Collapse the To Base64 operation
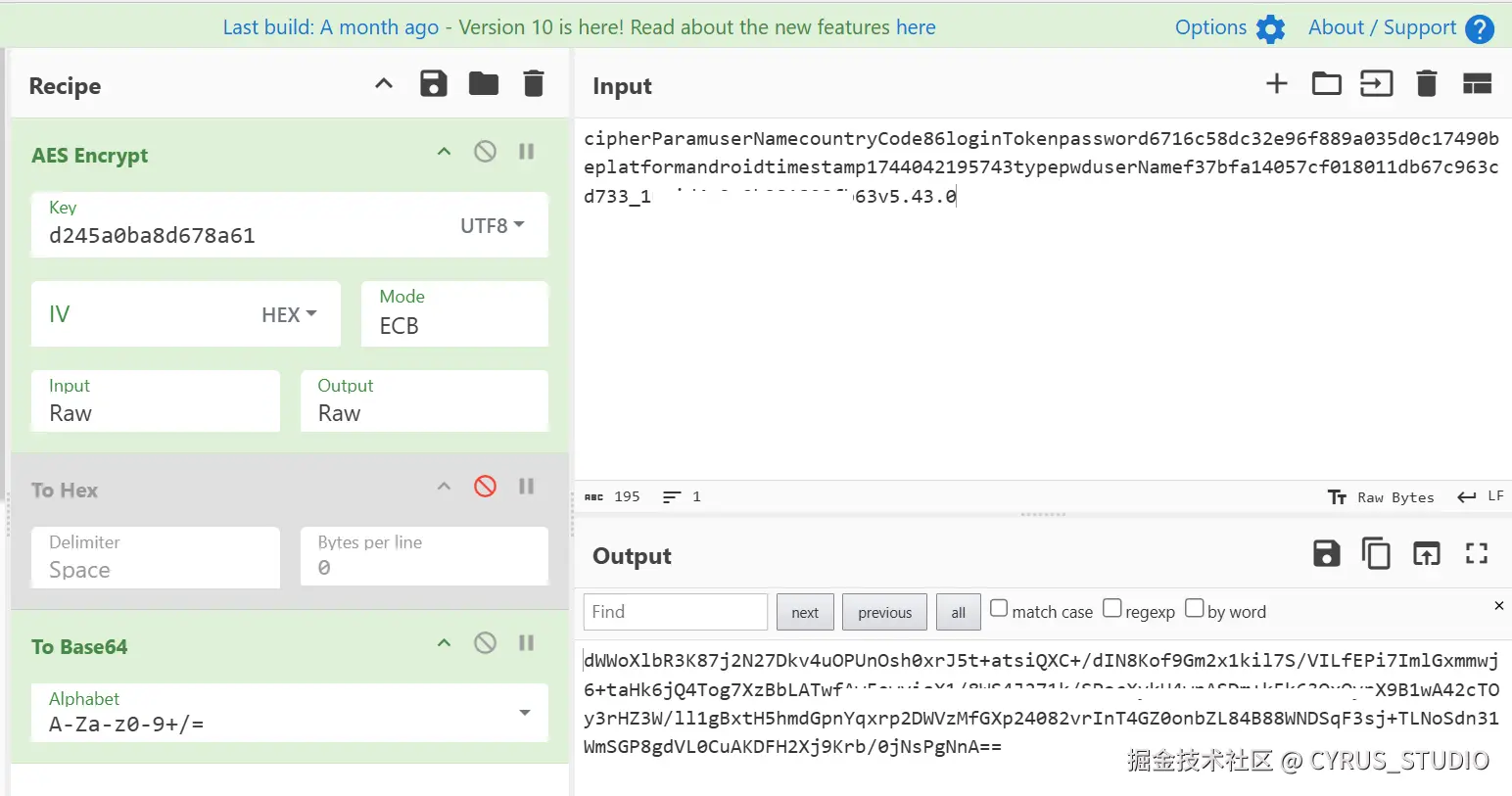The height and width of the screenshot is (796, 1512). tap(444, 643)
